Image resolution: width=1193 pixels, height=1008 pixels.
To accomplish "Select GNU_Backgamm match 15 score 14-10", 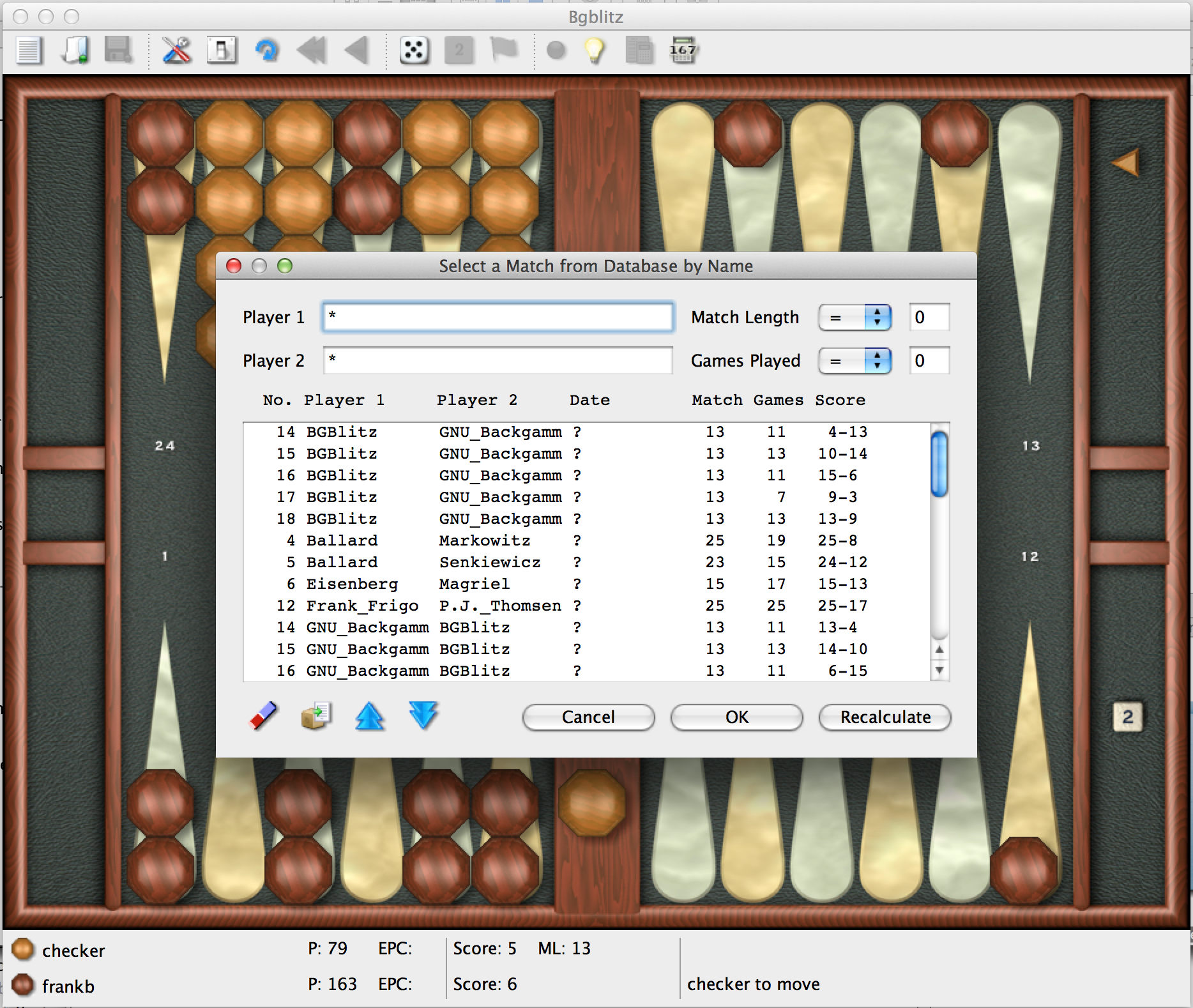I will (x=587, y=650).
